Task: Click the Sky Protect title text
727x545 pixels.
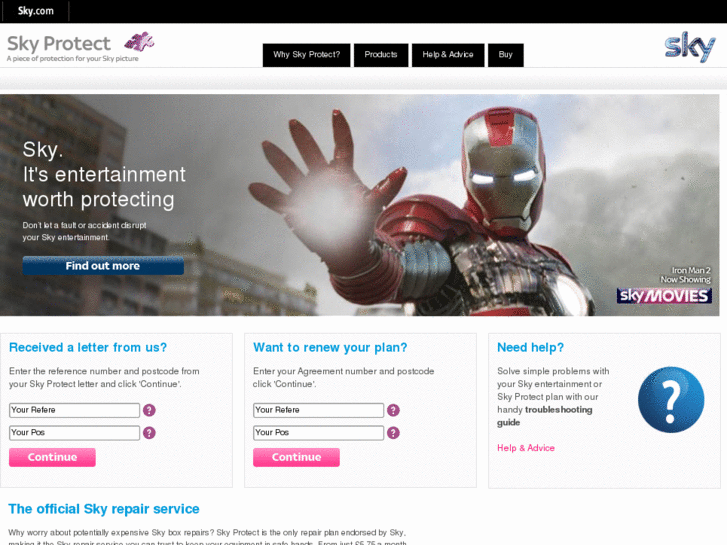Action: [59, 44]
